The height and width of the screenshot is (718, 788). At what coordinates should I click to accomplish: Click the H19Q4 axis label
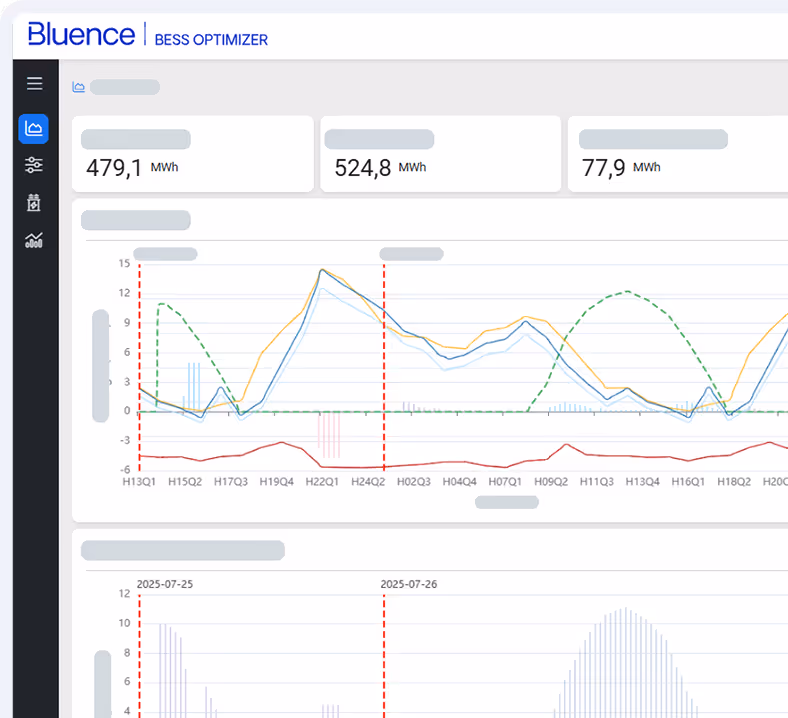[276, 482]
